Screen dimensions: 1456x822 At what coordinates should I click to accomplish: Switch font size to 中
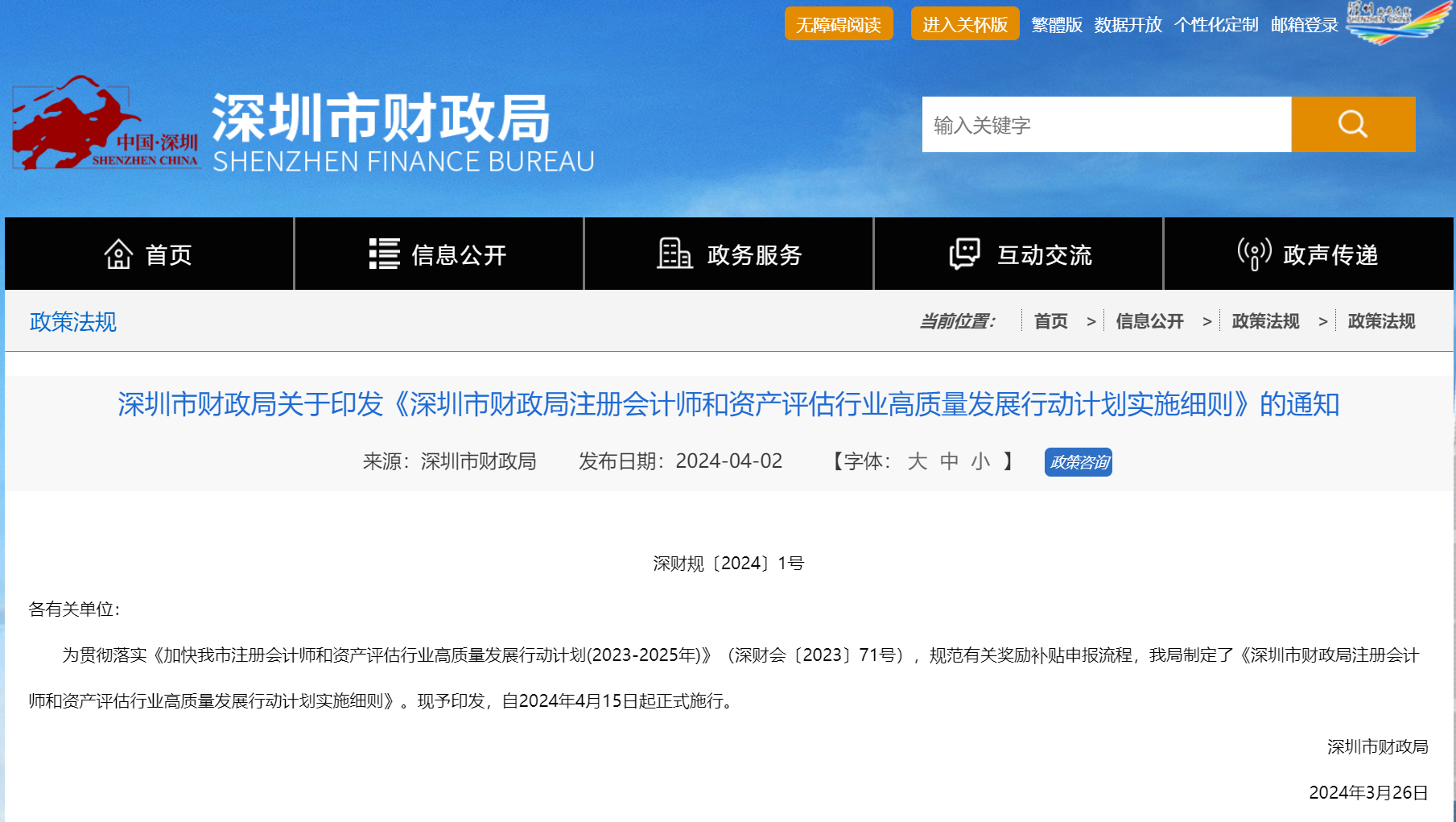pyautogui.click(x=950, y=461)
